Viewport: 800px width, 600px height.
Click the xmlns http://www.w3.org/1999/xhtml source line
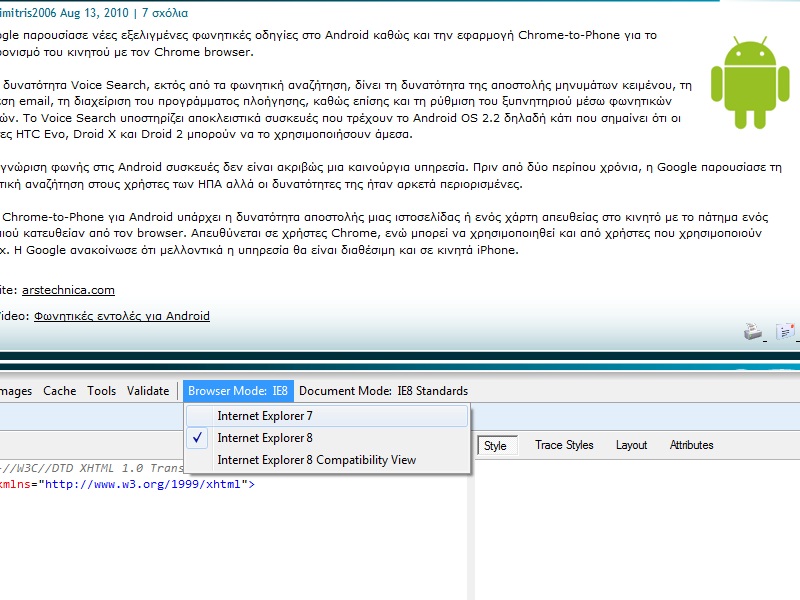click(x=128, y=484)
